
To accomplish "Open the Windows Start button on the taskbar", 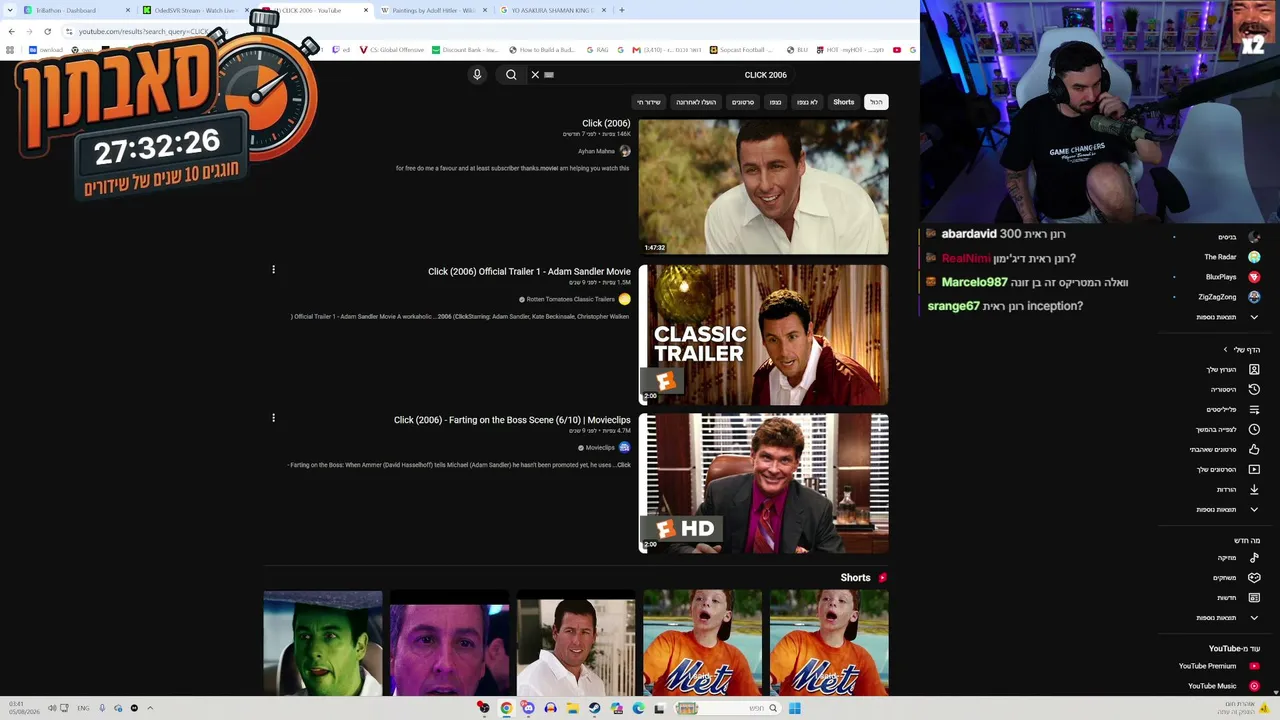I will coord(794,708).
